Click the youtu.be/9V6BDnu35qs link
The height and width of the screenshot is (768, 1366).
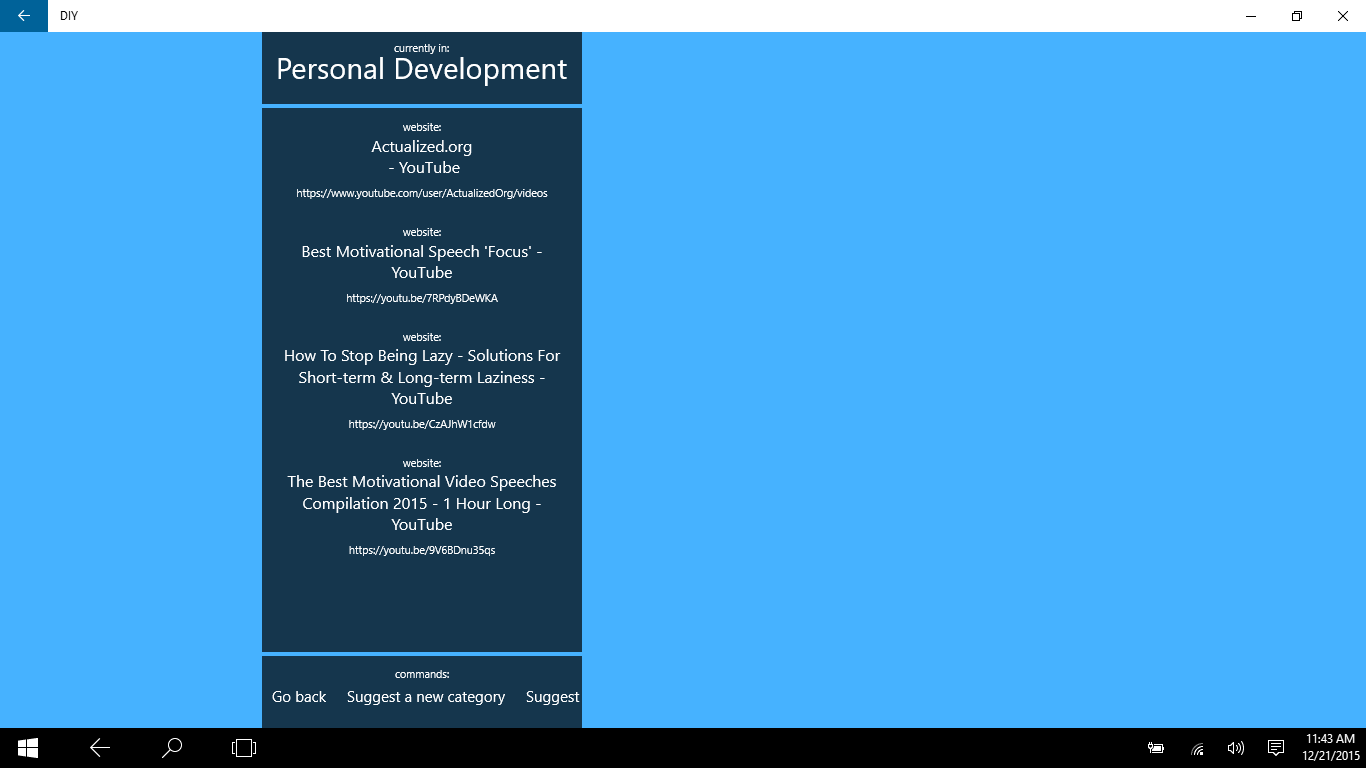coord(422,550)
